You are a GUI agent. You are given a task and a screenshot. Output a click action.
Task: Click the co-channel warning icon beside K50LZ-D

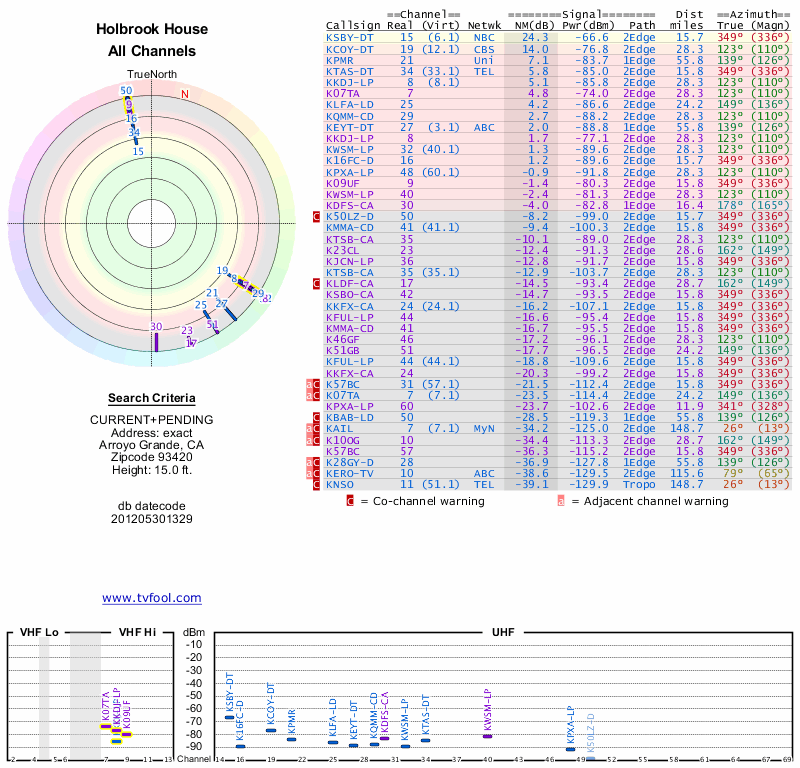317,216
